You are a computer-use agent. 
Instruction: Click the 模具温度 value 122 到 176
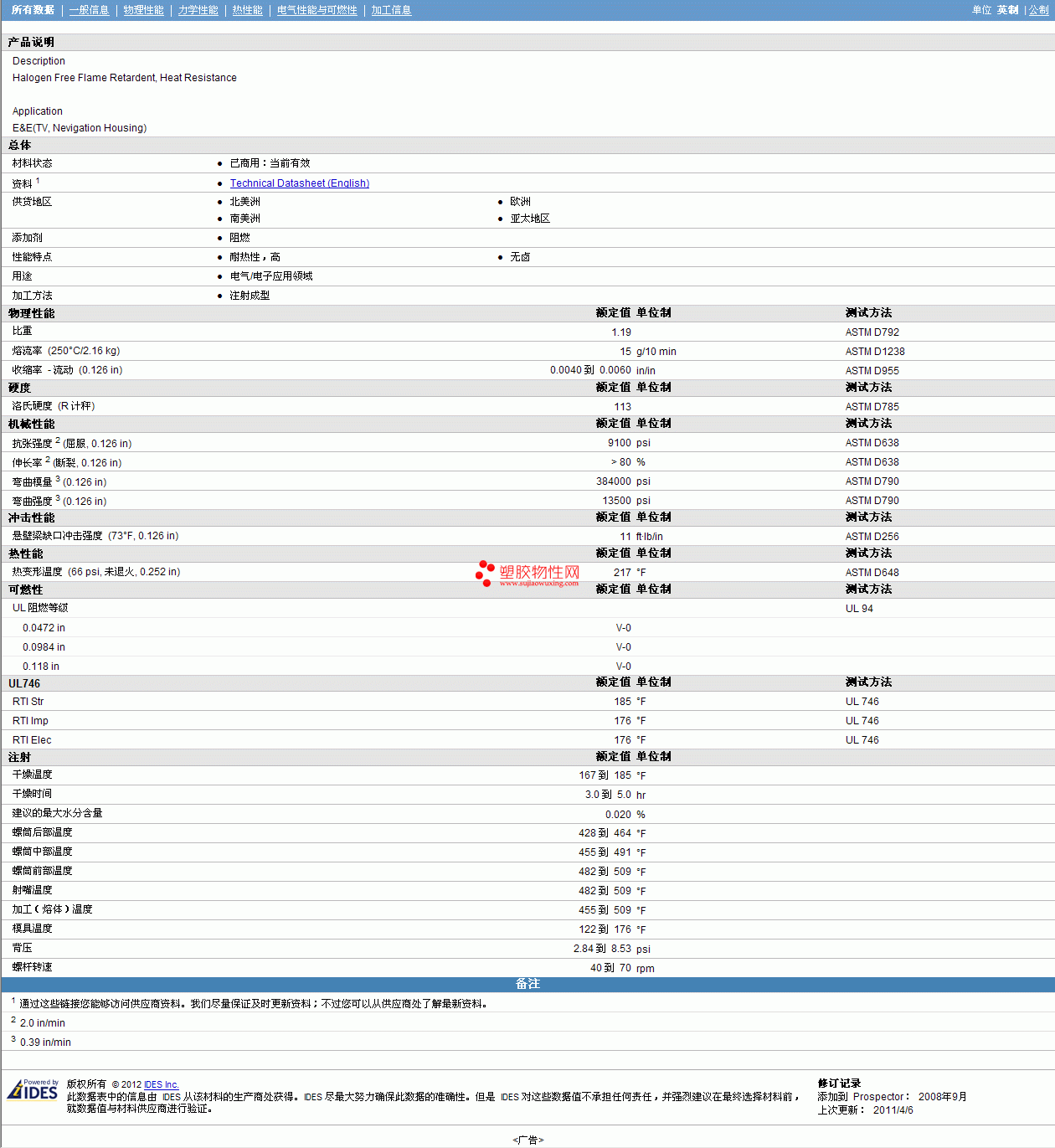click(605, 929)
